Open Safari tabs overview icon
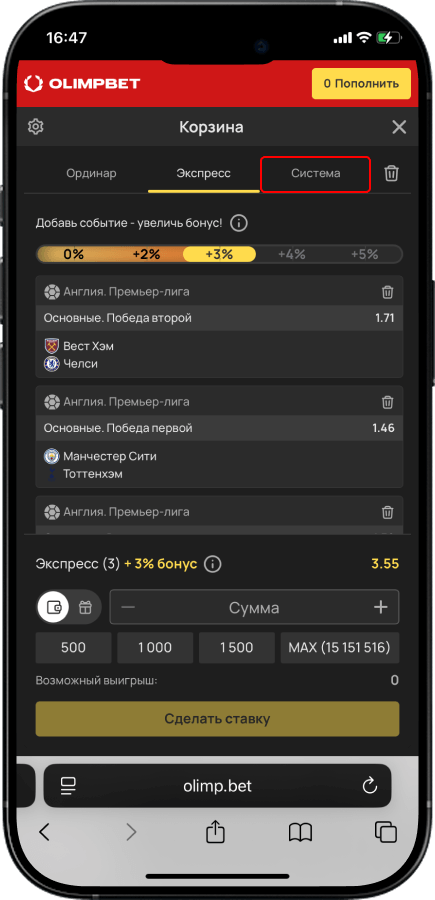 [x=386, y=832]
